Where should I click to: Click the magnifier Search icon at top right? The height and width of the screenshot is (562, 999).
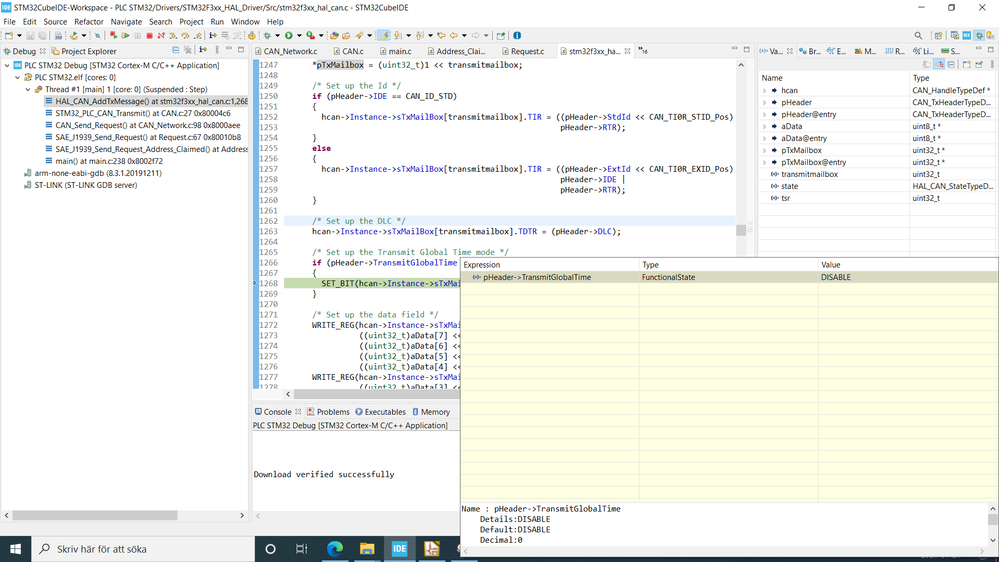918,36
